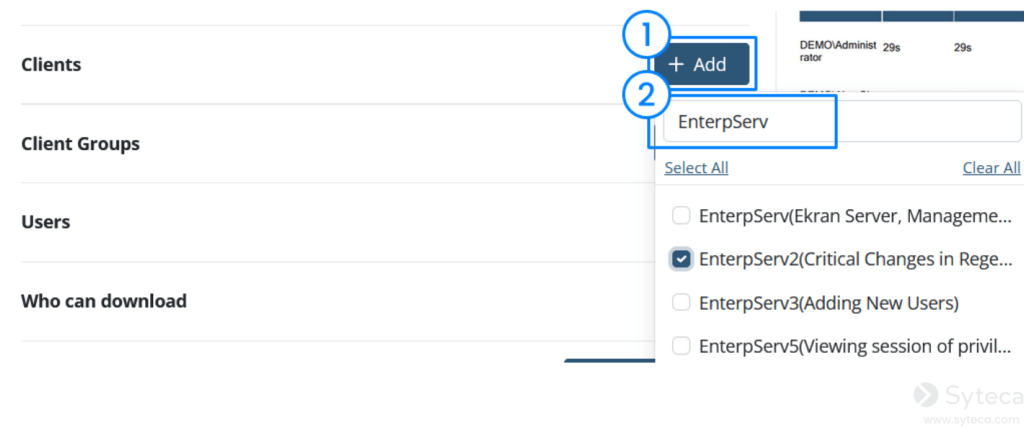Image resolution: width=1024 pixels, height=447 pixels.
Task: Open the www.syteca.com watermark link
Action: [x=971, y=420]
